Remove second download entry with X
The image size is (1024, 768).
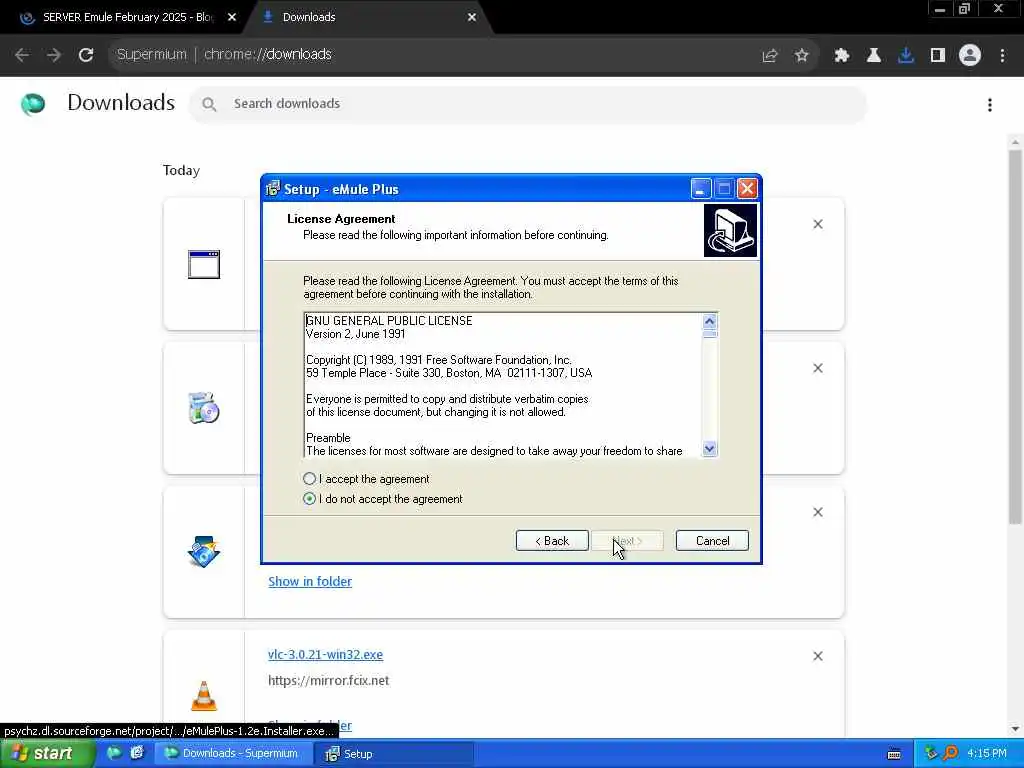click(818, 368)
